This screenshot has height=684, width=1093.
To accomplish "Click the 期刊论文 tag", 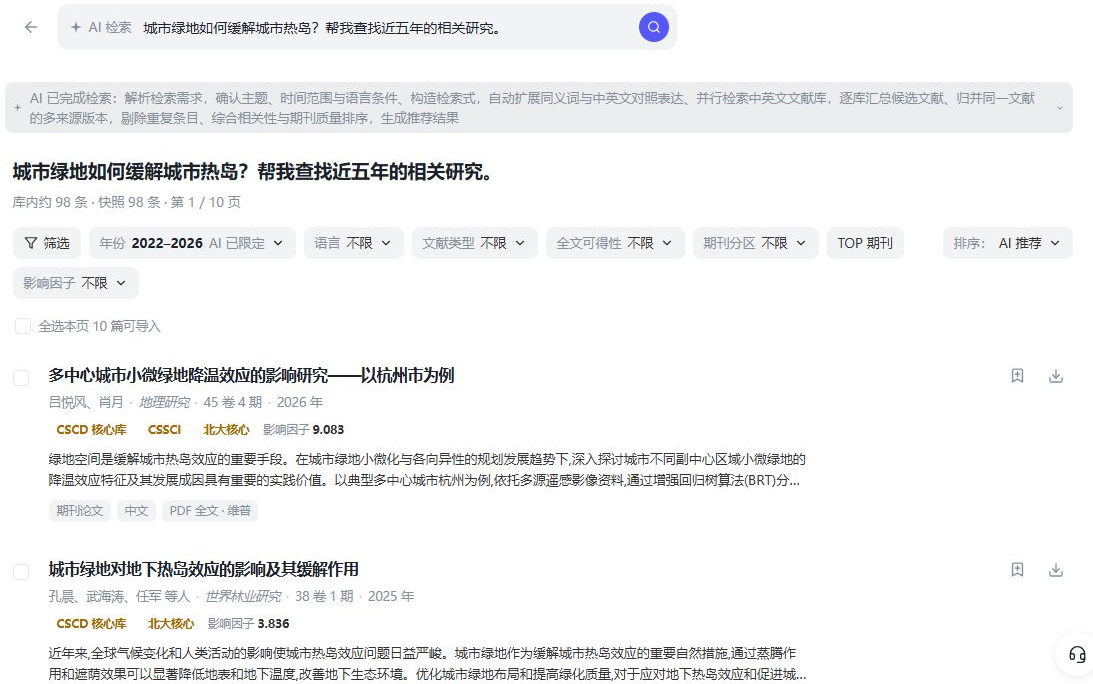I will click(x=79, y=510).
